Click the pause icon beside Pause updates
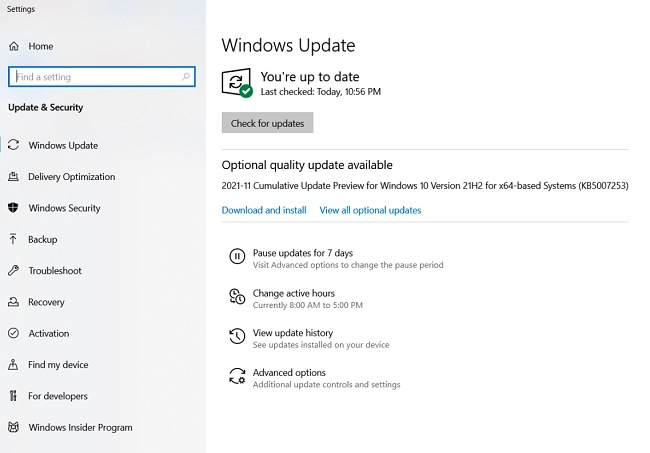 pos(237,256)
